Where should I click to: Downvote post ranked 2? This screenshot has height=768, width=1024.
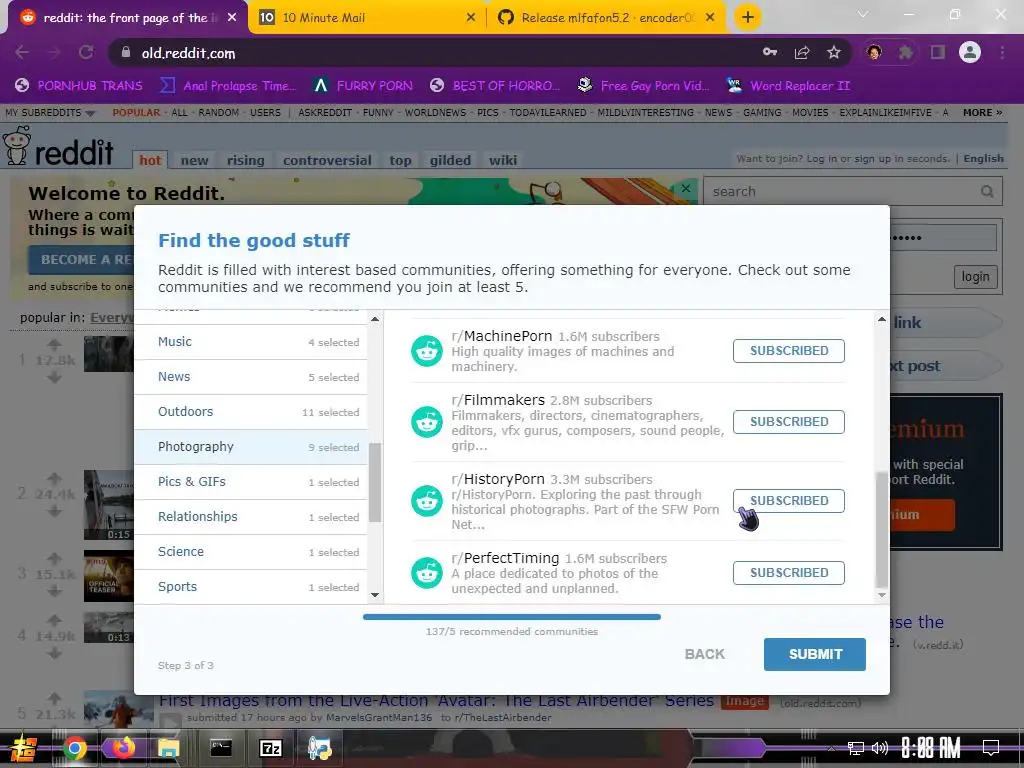click(54, 511)
